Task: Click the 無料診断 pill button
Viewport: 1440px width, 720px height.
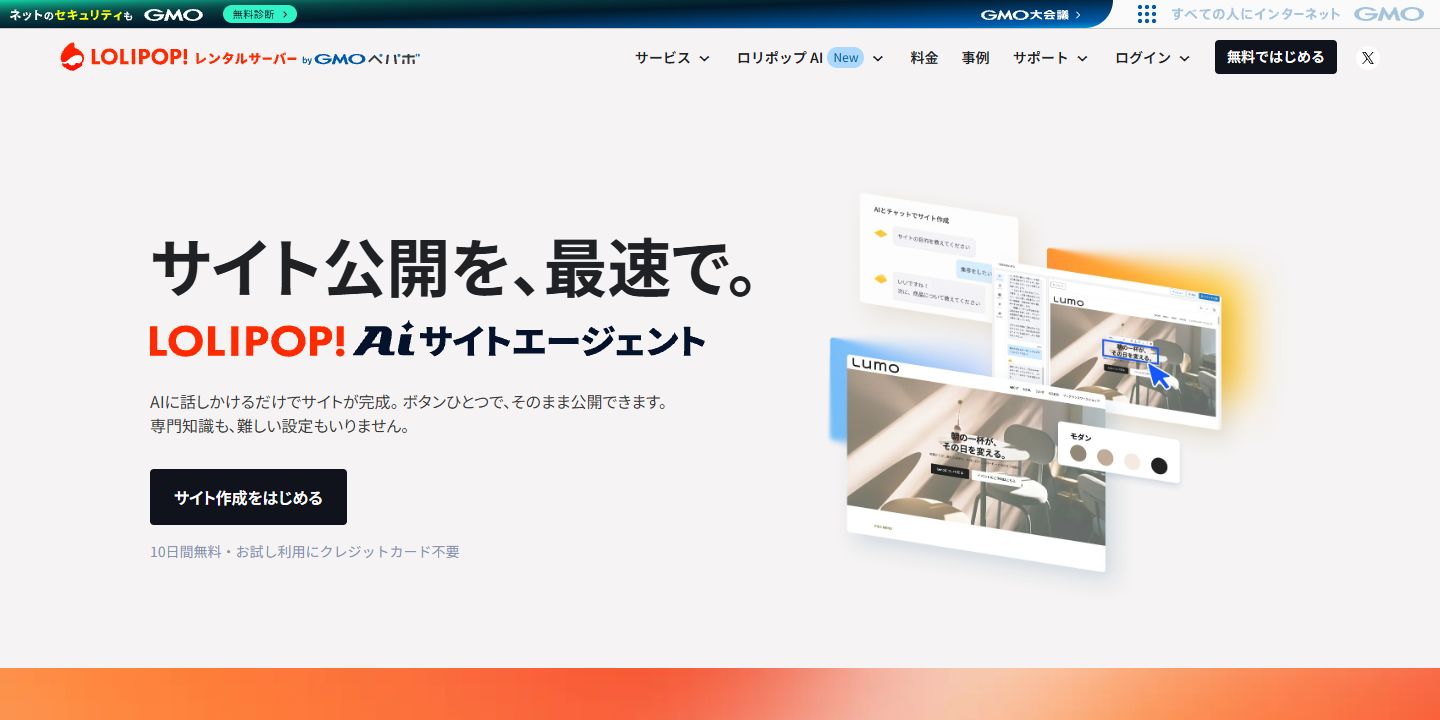Action: 260,14
